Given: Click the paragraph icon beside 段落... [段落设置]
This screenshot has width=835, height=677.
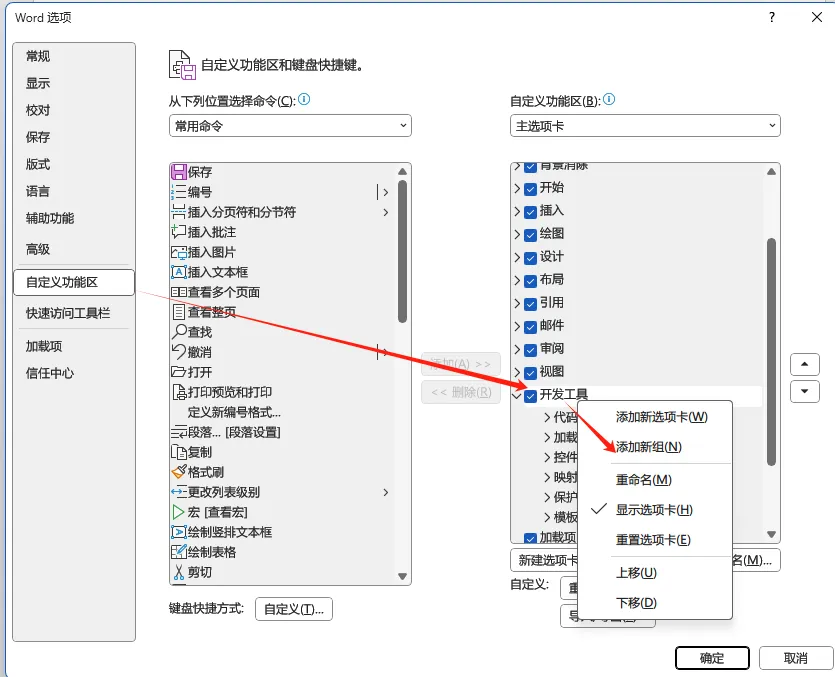Looking at the screenshot, I should coord(179,432).
